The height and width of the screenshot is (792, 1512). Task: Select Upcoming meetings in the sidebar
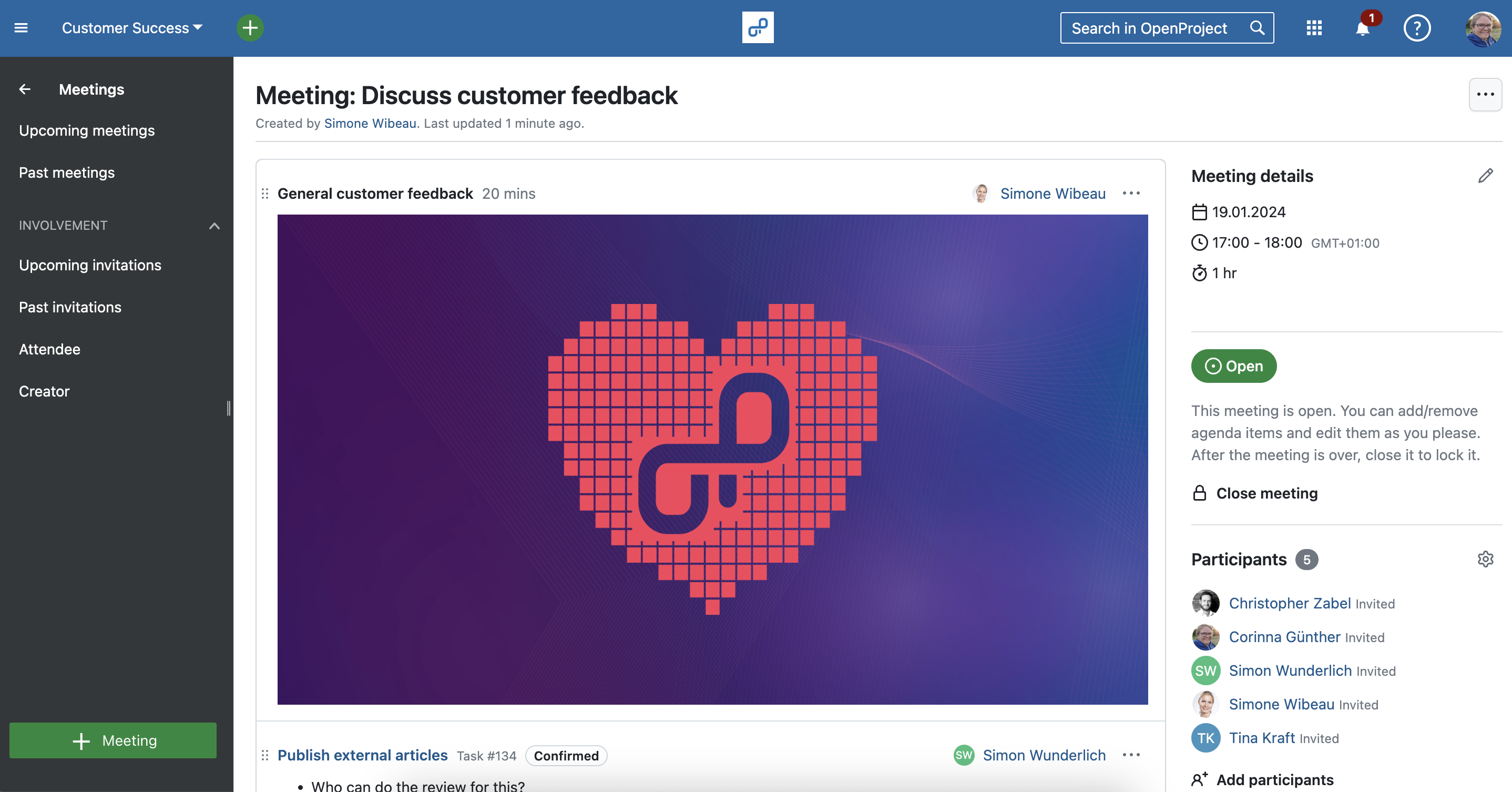[x=87, y=130]
